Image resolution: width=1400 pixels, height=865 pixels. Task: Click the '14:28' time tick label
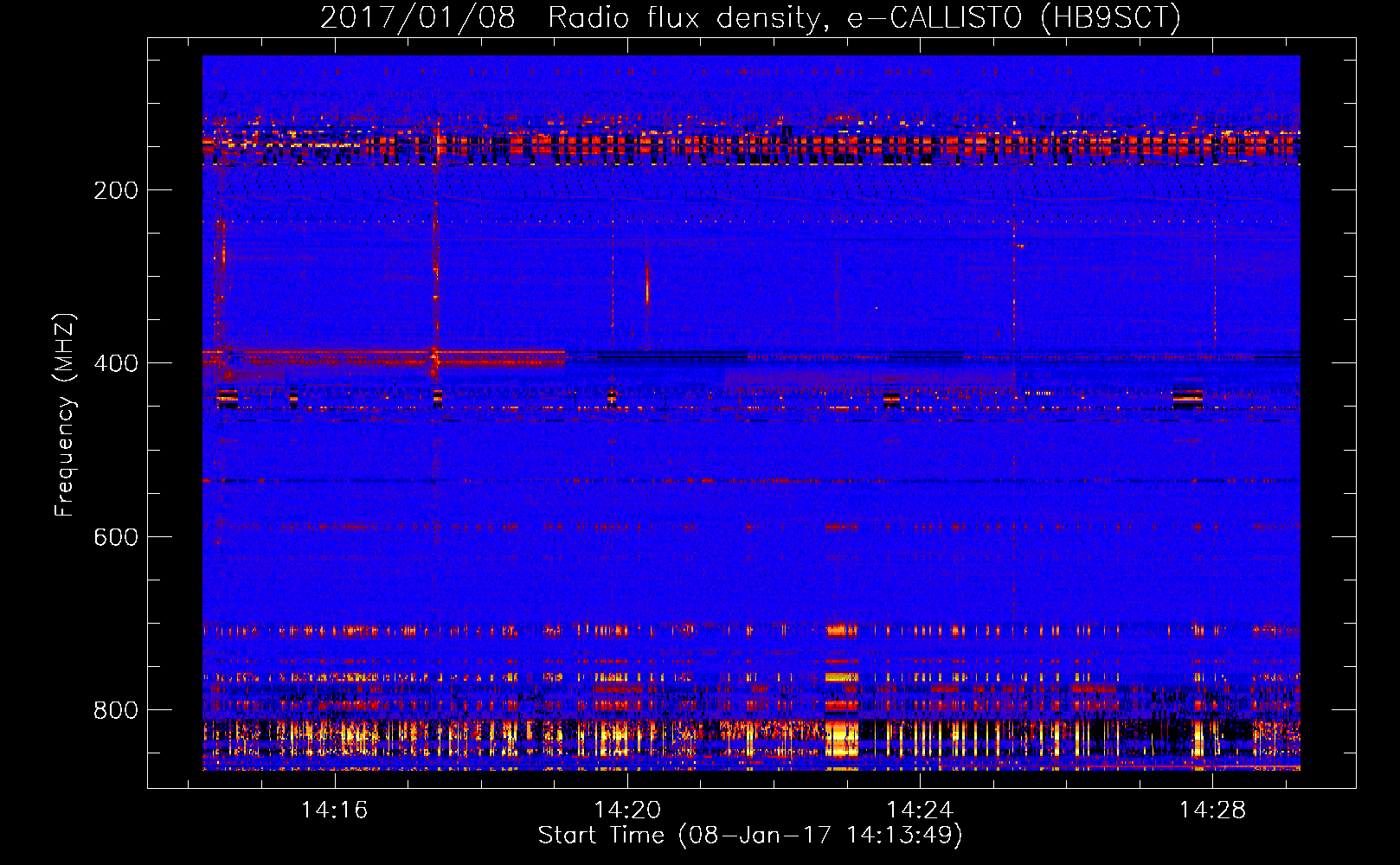(1212, 810)
